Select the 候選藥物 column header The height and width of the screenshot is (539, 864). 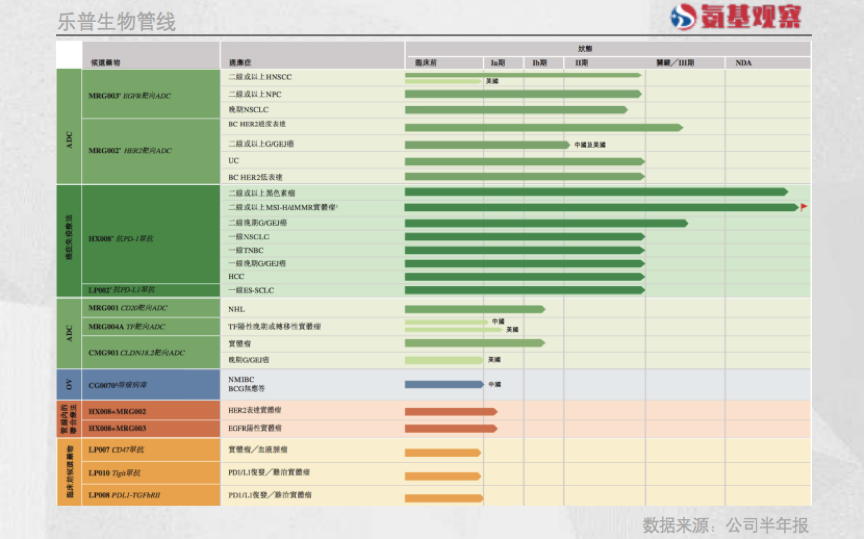point(105,63)
